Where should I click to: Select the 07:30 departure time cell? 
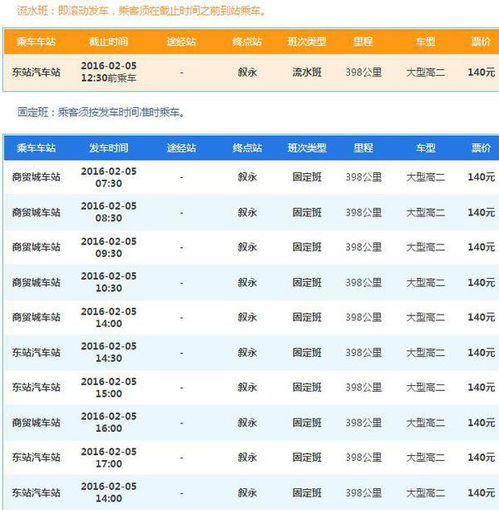pyautogui.click(x=109, y=177)
